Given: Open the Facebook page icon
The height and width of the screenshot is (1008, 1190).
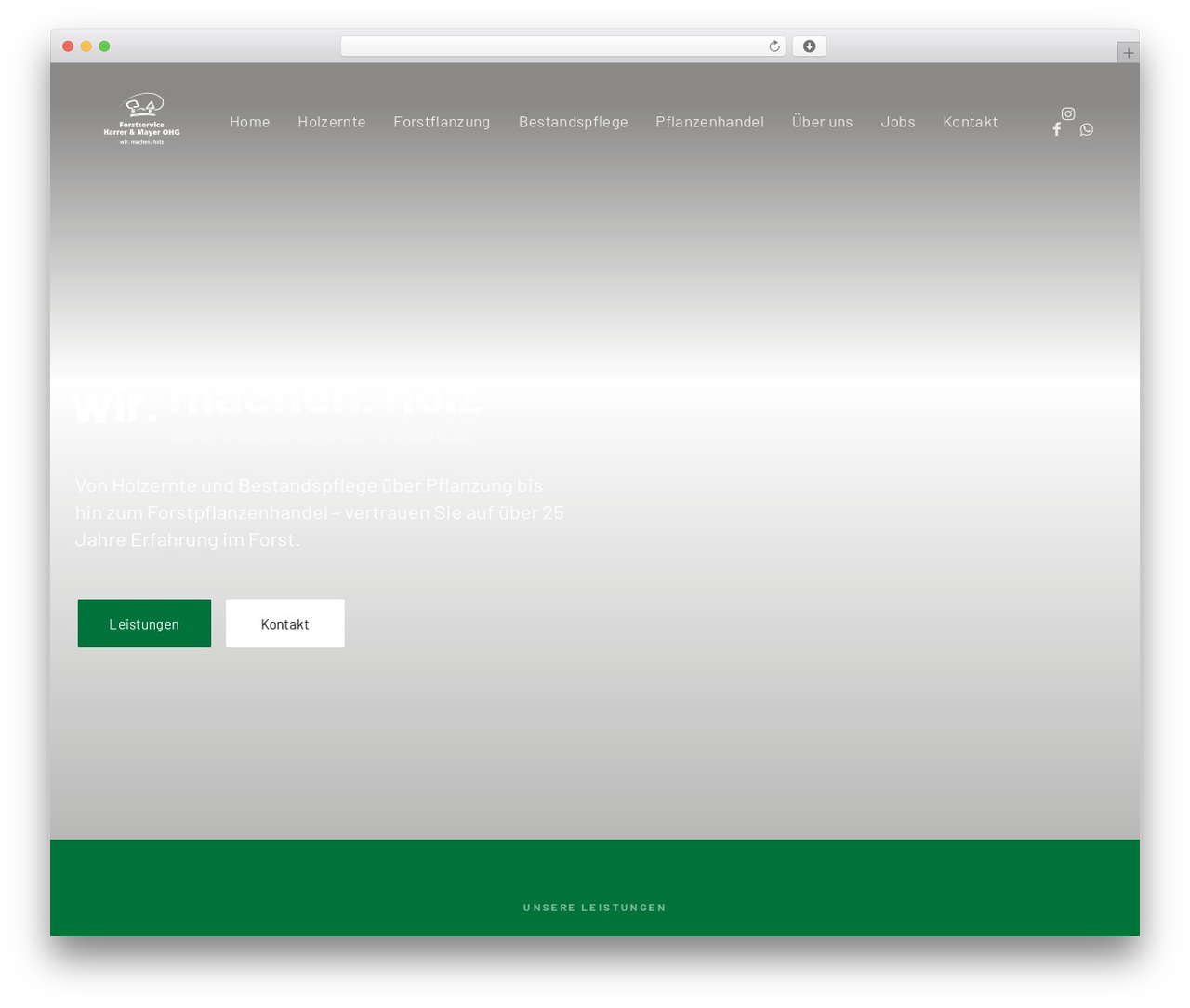Looking at the screenshot, I should point(1057,129).
